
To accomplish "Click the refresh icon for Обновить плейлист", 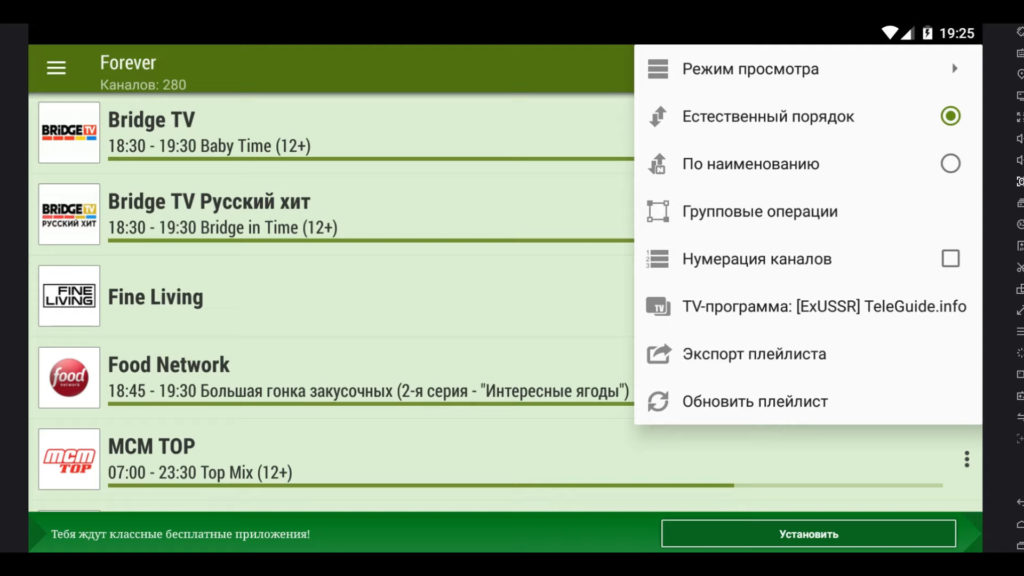I will 658,400.
